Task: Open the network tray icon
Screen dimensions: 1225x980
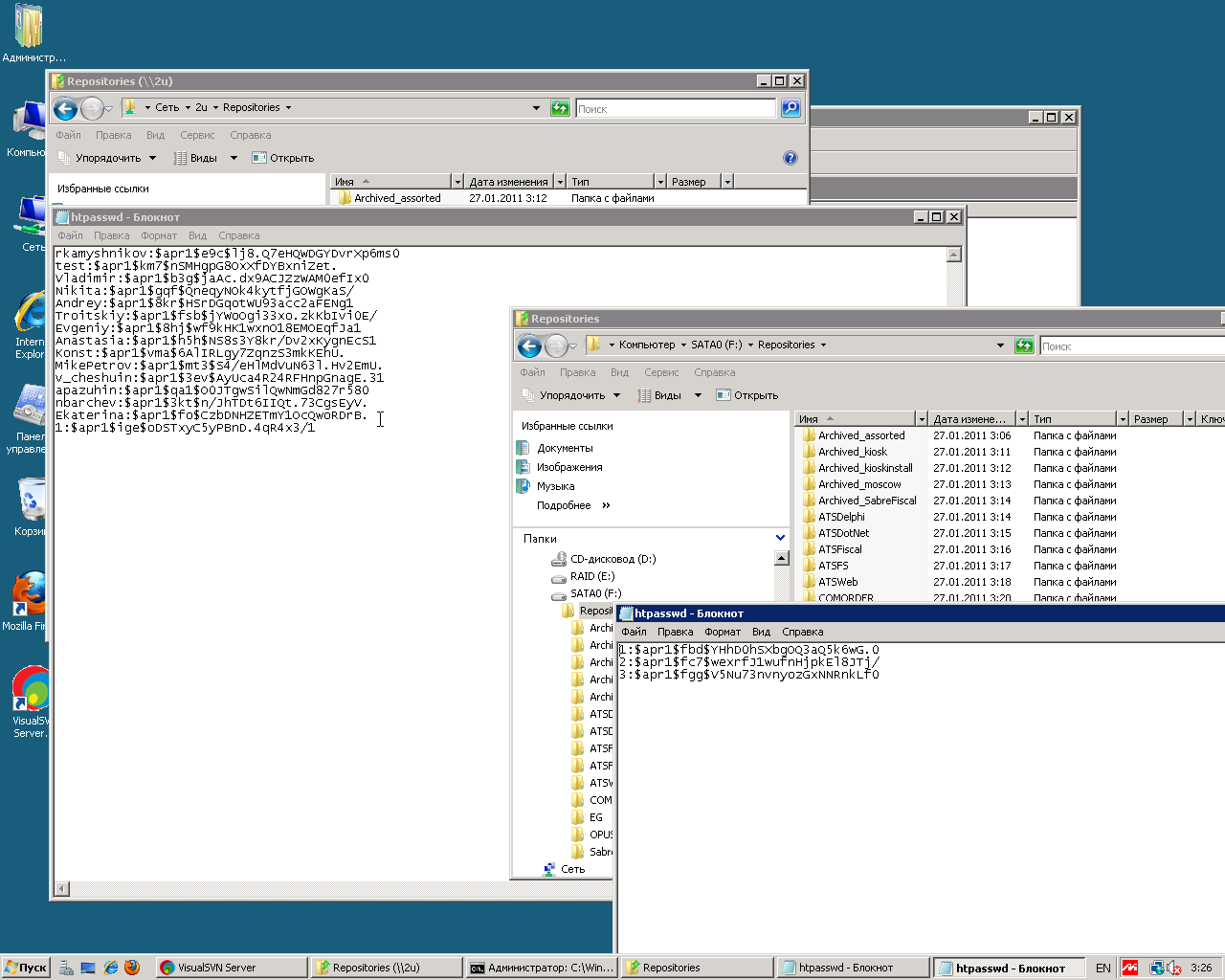Action: click(1156, 968)
